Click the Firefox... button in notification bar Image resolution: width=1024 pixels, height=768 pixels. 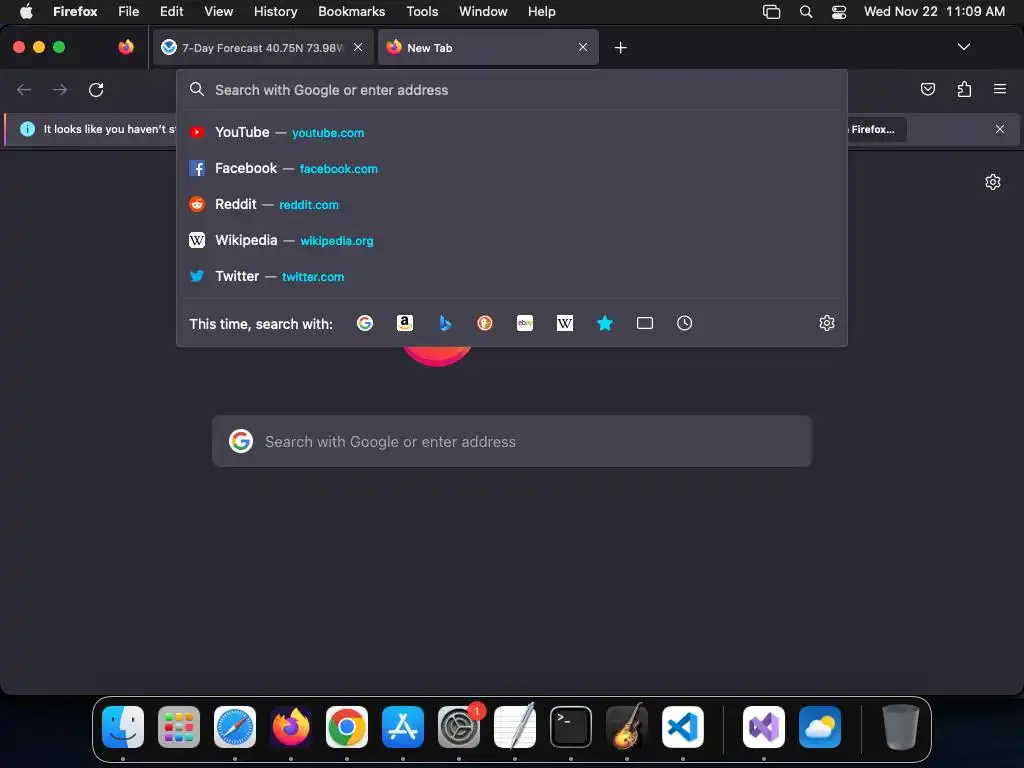click(x=876, y=129)
